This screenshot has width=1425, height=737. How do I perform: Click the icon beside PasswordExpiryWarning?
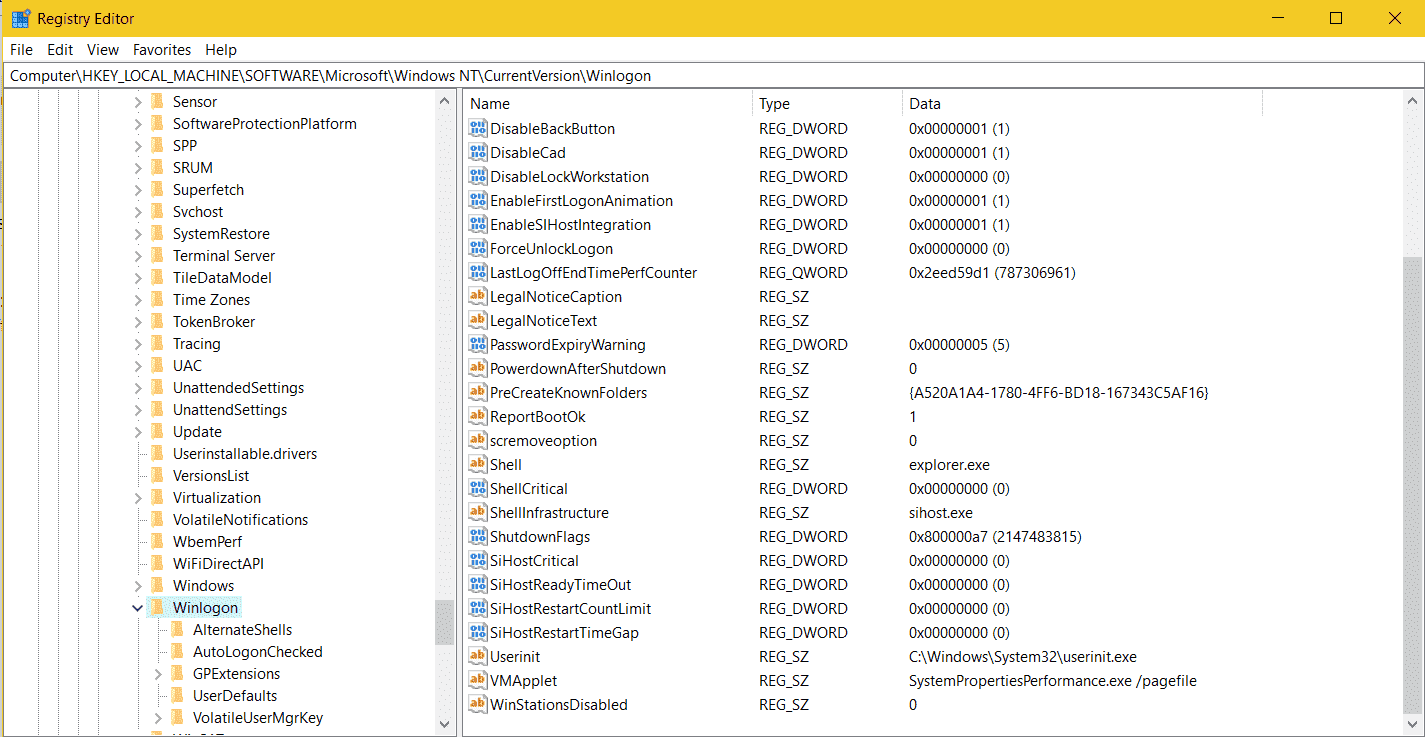(x=478, y=345)
